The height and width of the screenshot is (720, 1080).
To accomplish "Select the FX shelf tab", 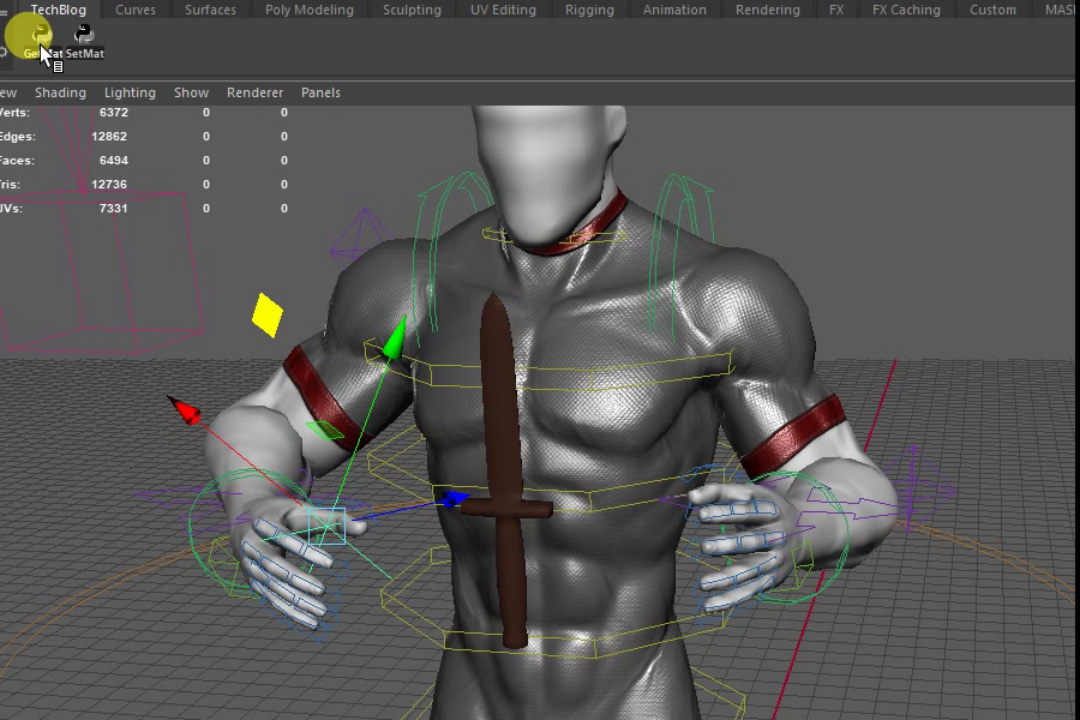I will [x=836, y=10].
